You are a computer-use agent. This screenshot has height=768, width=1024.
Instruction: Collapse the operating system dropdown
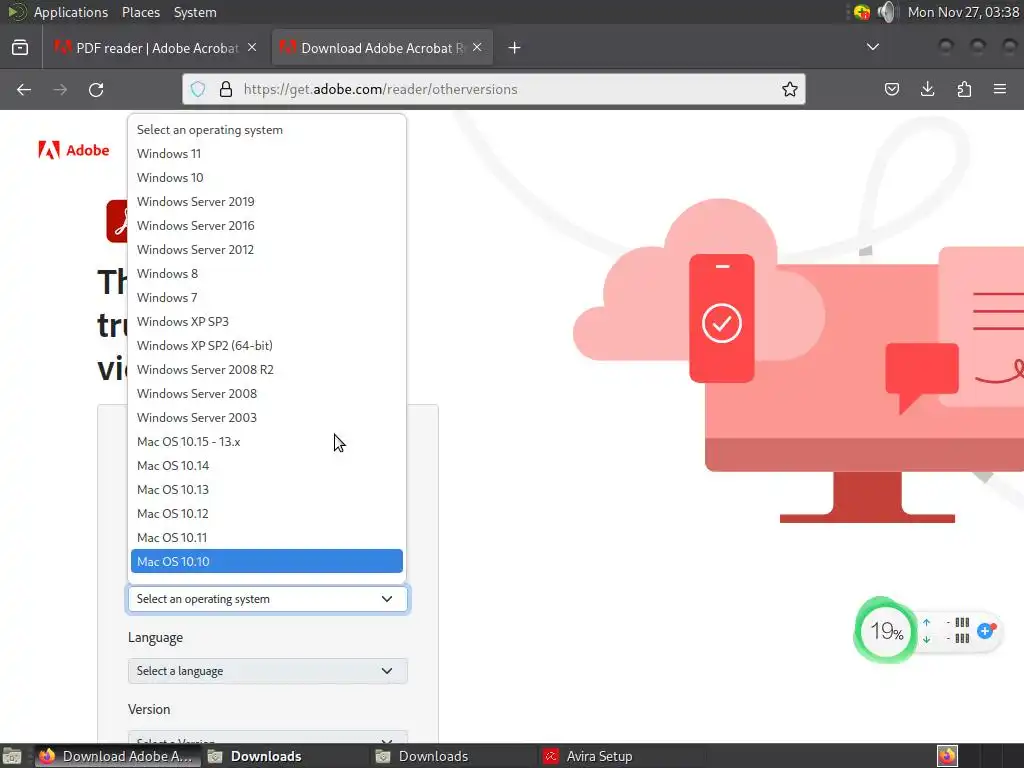click(x=268, y=599)
